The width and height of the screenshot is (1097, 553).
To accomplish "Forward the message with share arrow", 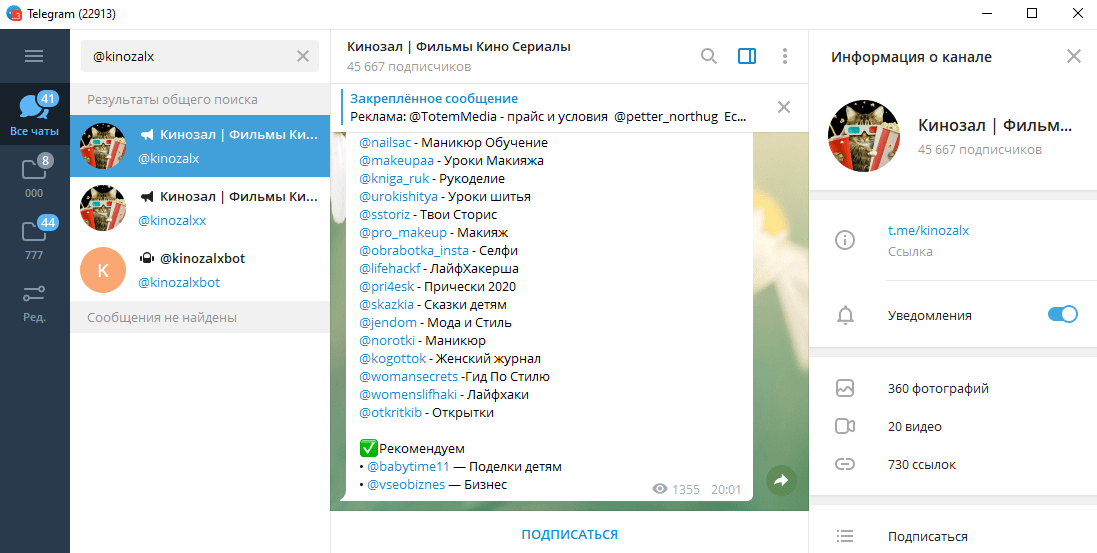I will pos(782,481).
